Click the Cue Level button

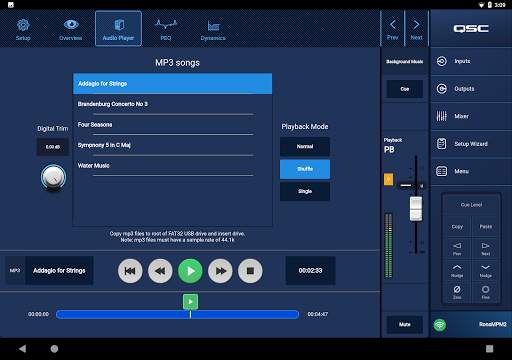pos(471,205)
